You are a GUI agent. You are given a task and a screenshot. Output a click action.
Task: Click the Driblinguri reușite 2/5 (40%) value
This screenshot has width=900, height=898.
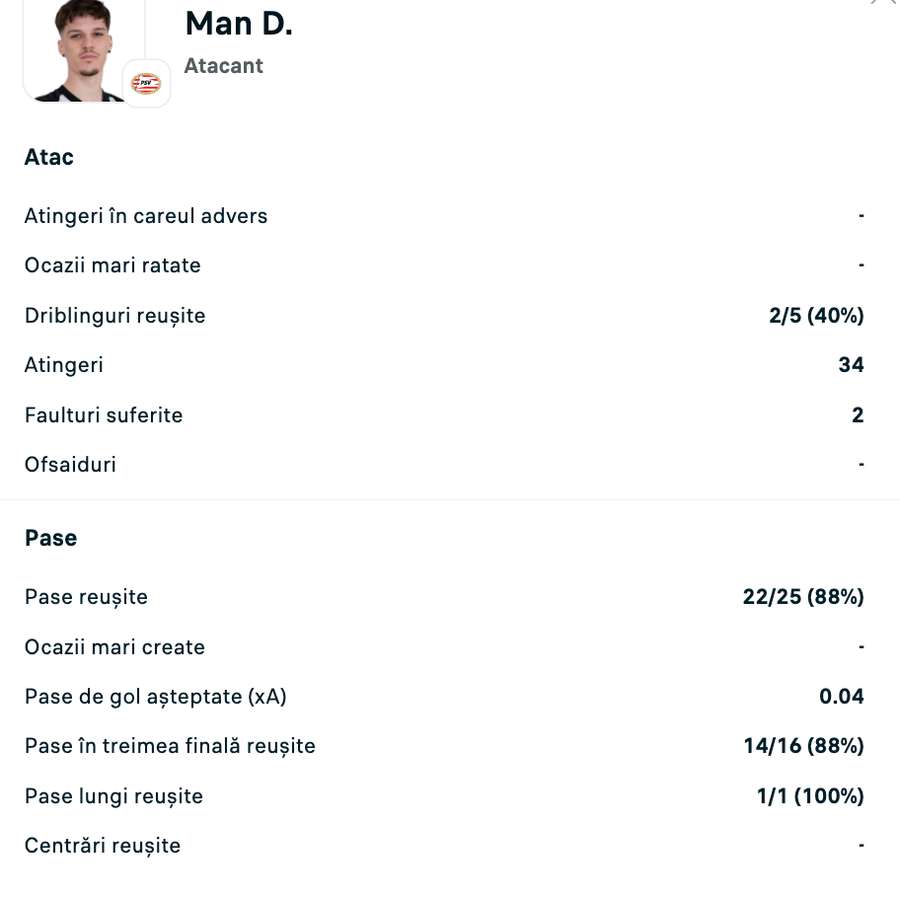[816, 316]
